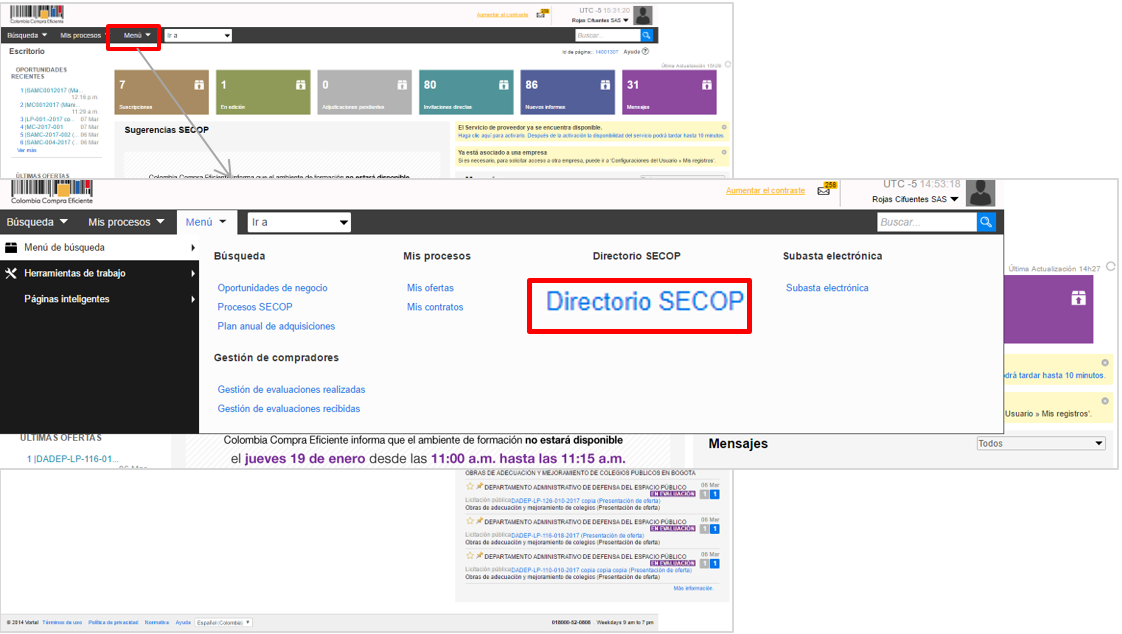Click the blue search magnifier in enlarged view
Screen dimensions: 1122x634
(x=986, y=222)
